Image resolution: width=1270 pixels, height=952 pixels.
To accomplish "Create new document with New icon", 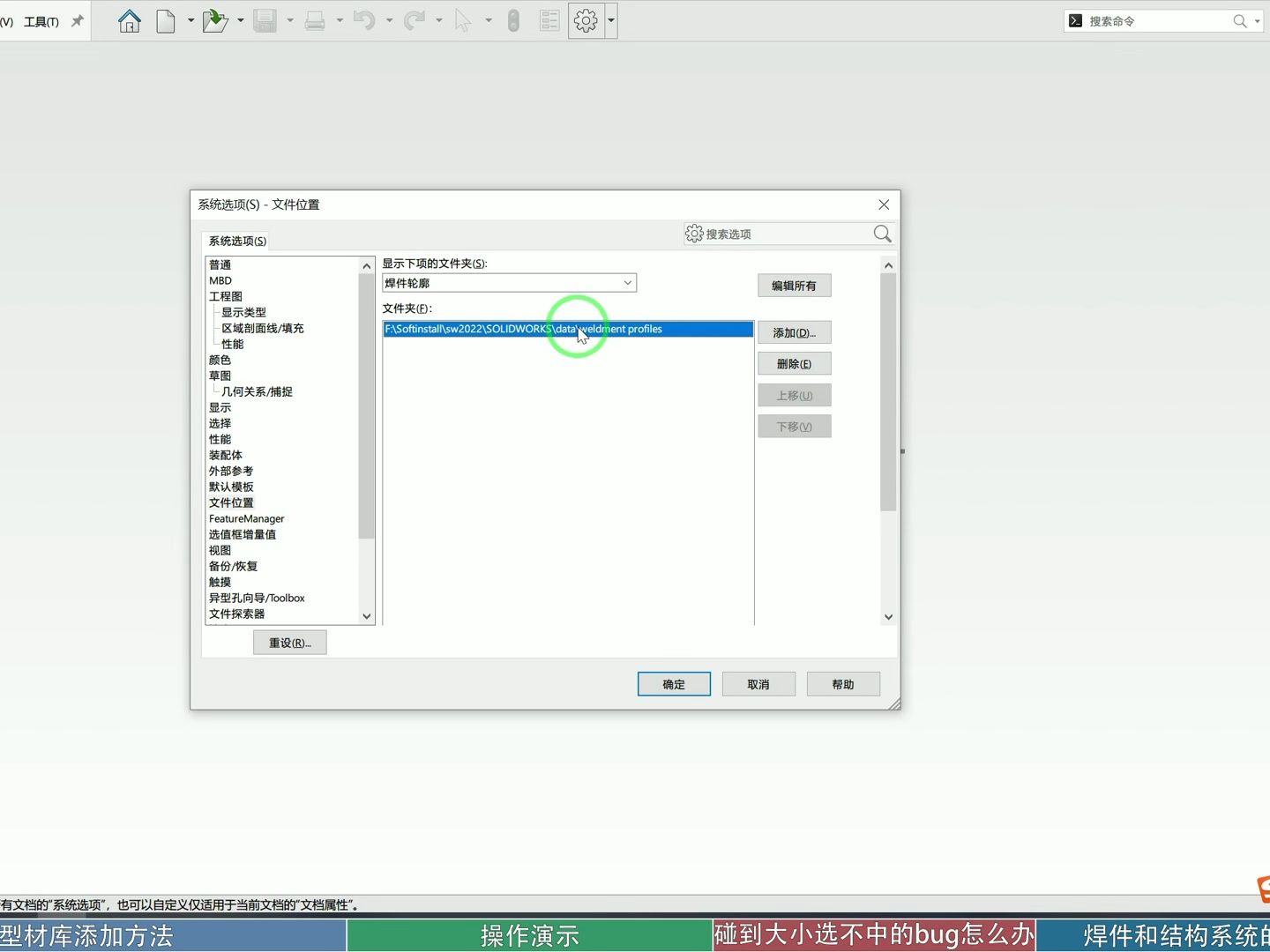I will (x=166, y=20).
